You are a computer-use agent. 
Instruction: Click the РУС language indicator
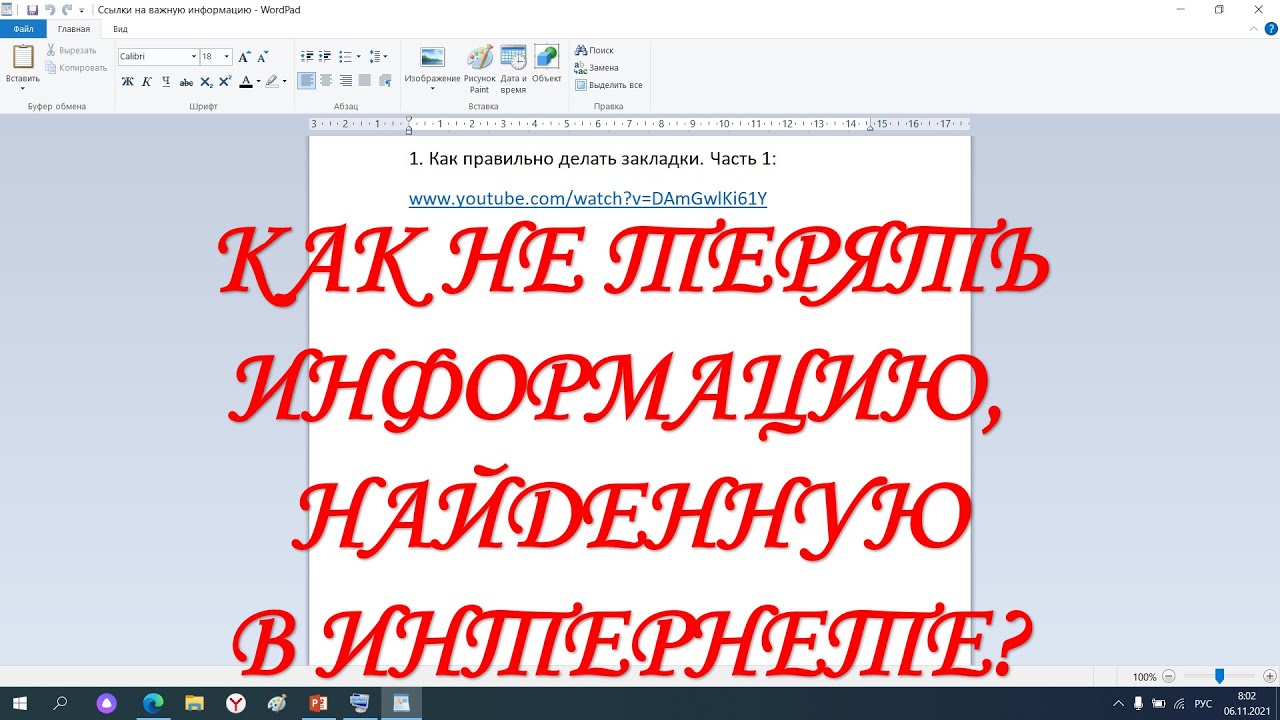tap(1204, 704)
